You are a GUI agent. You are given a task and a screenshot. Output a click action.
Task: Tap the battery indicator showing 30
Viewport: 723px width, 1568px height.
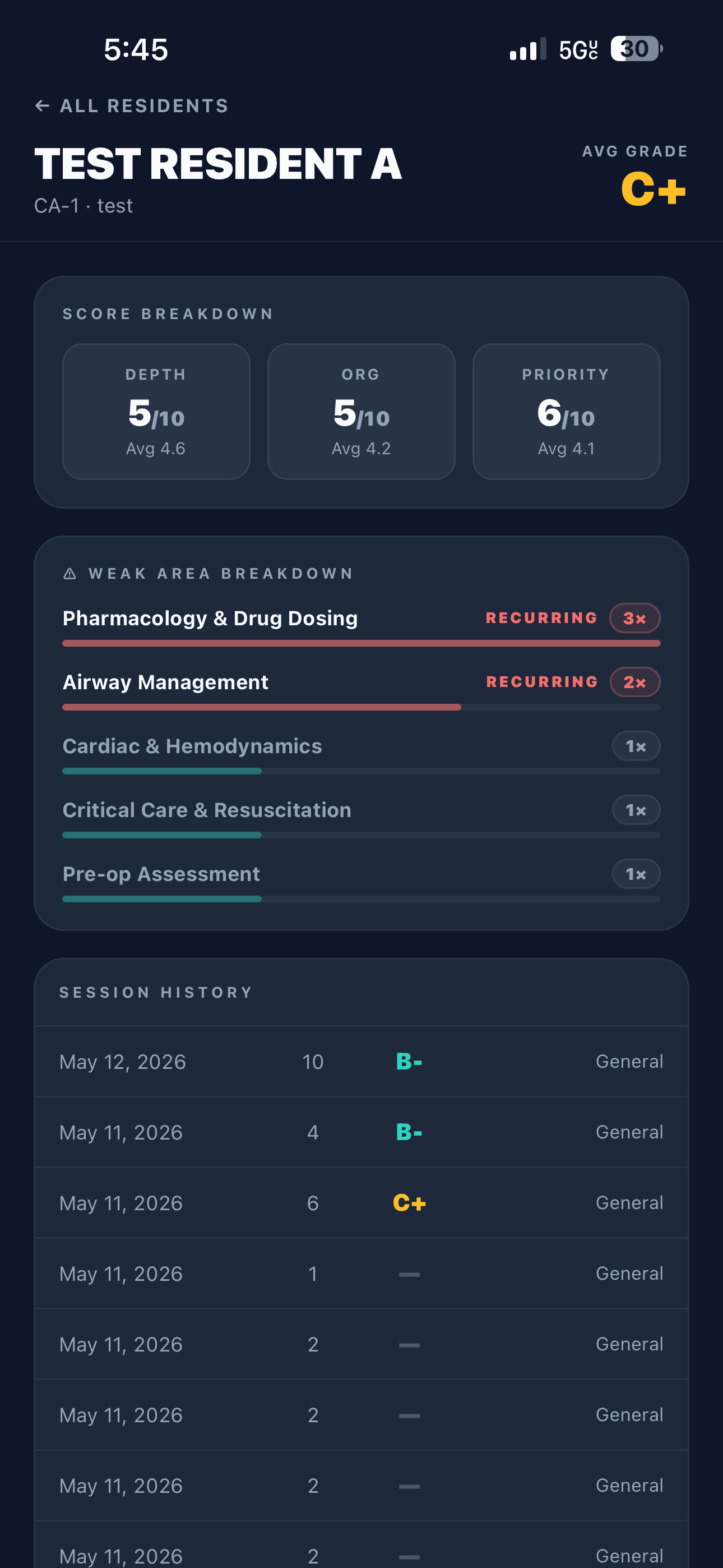[x=637, y=49]
